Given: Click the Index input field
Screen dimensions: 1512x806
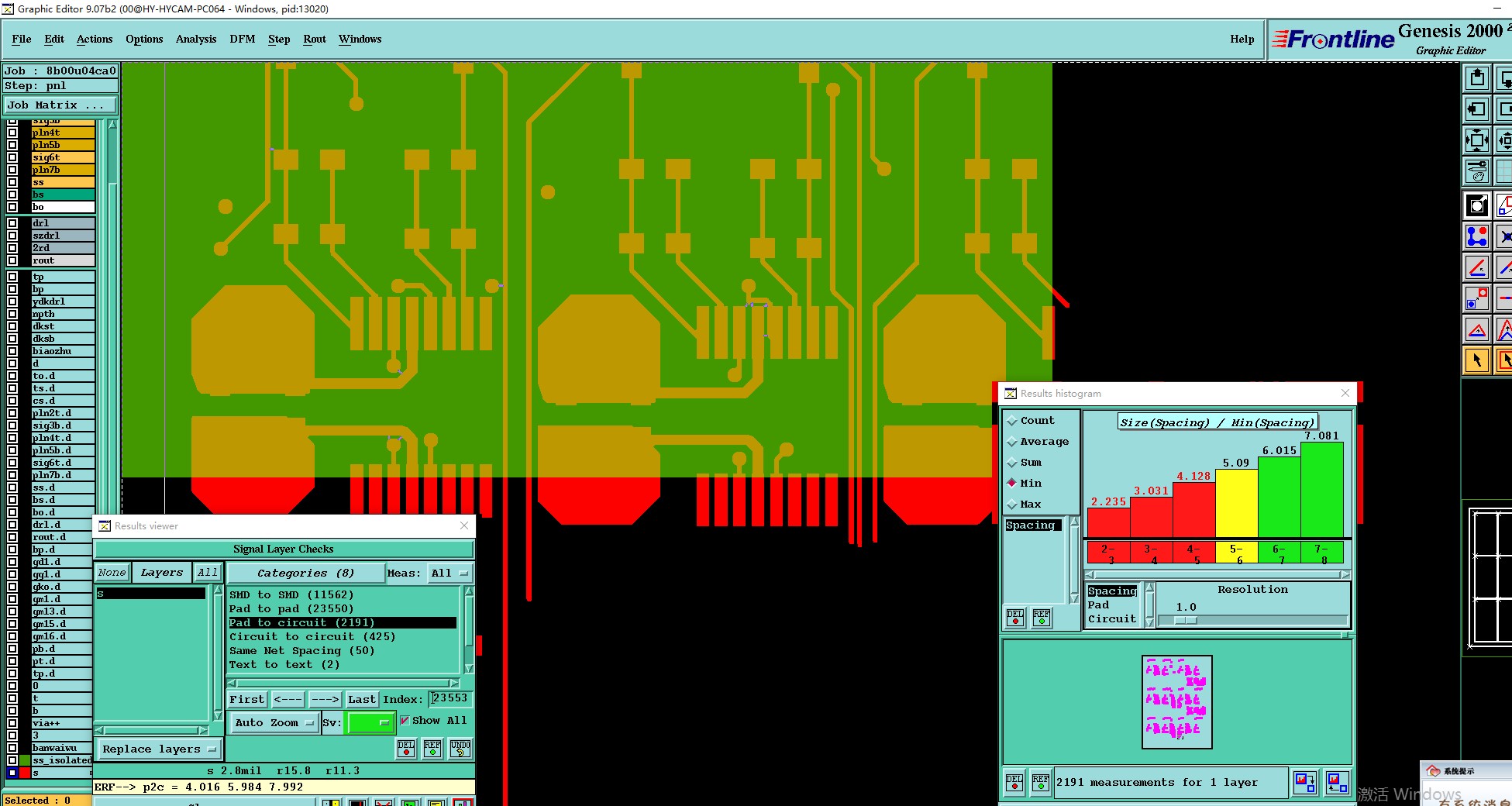Looking at the screenshot, I should (x=450, y=699).
